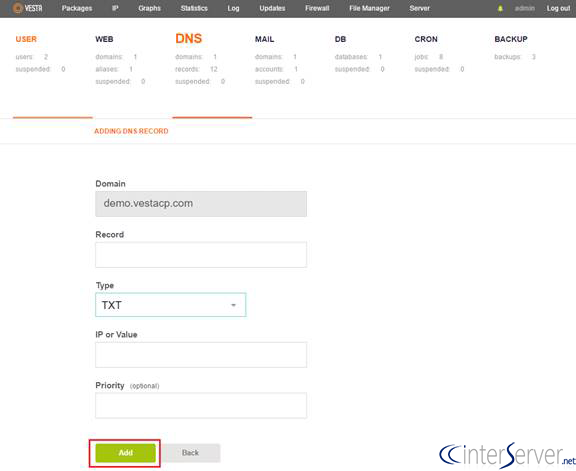Open the Server settings menu
Image resolution: width=576 pixels, height=471 pixels.
420,8
